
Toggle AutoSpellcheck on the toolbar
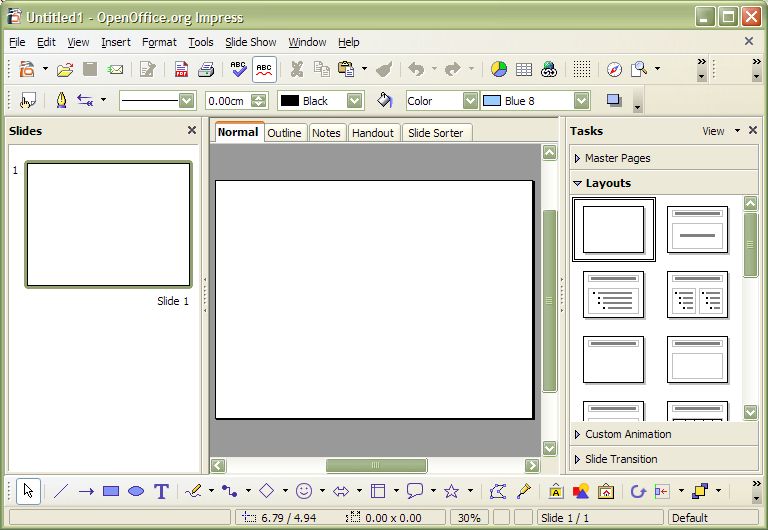click(x=264, y=69)
